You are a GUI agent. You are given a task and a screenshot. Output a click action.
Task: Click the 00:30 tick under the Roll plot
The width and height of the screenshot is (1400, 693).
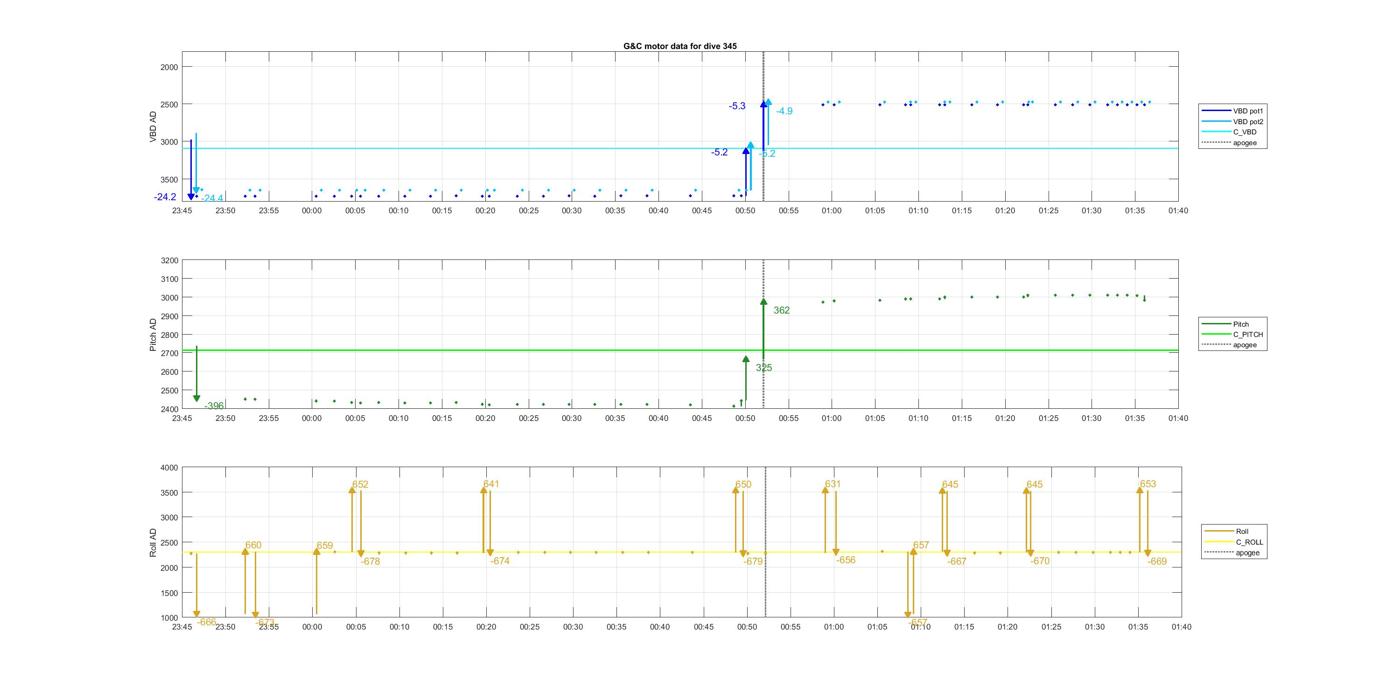pos(572,627)
